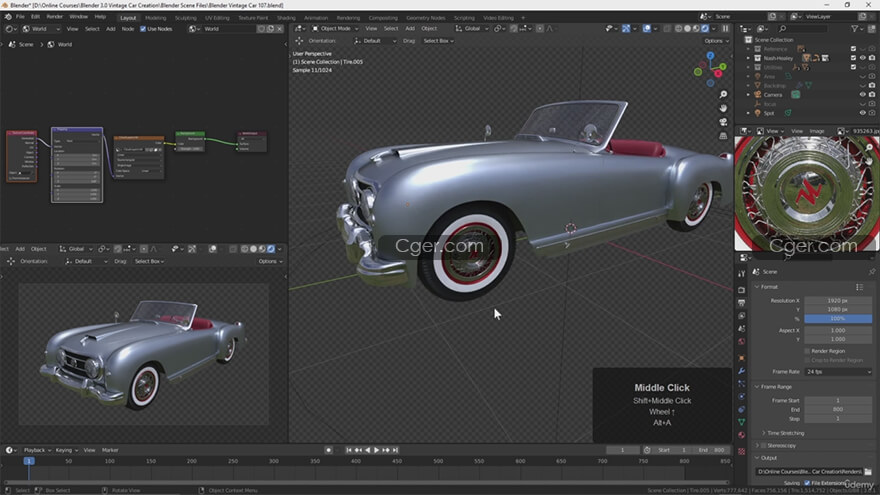The width and height of the screenshot is (880, 495).
Task: Open Select Box dropdown in main viewport
Action: click(x=438, y=41)
